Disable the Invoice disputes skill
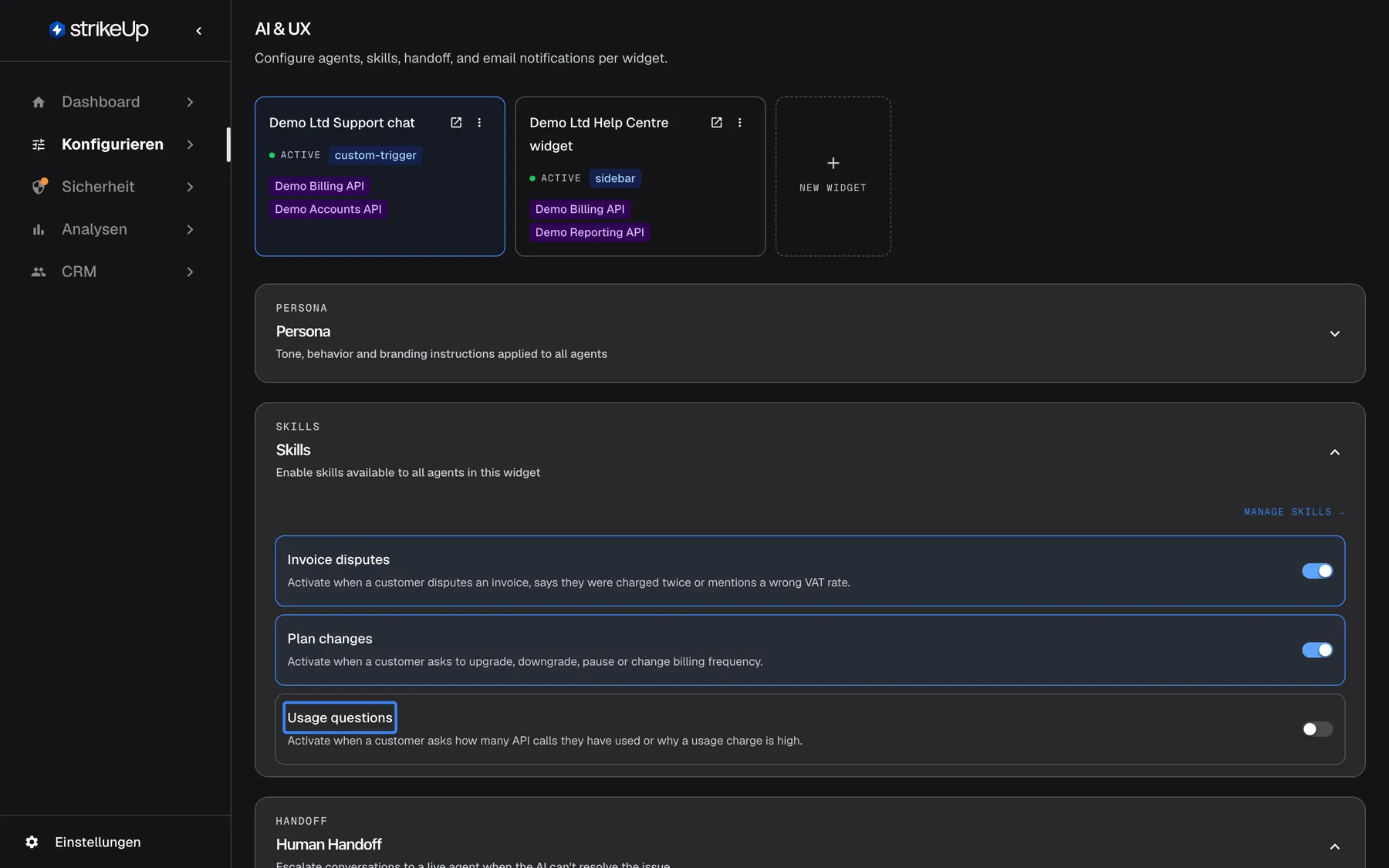 tap(1317, 571)
